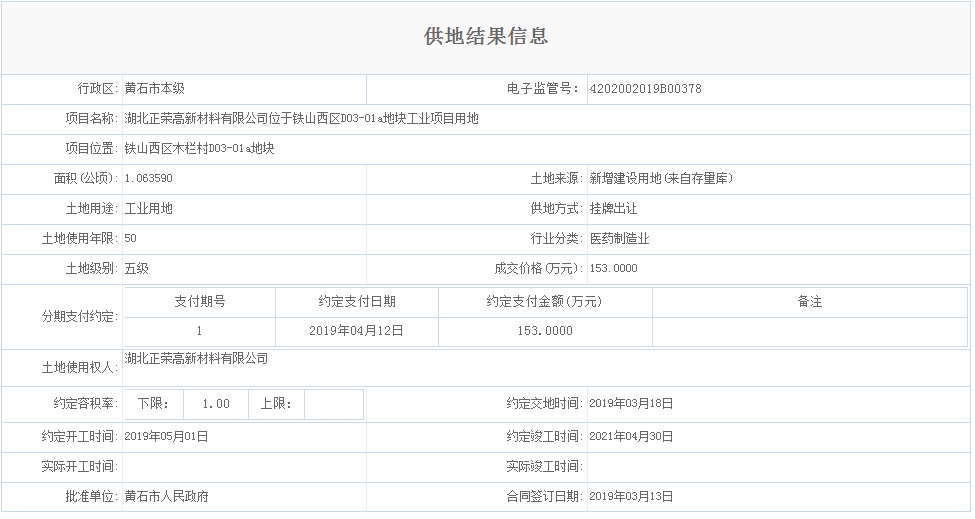
Task: Click the 支付期号 column header
Action: coord(199,302)
